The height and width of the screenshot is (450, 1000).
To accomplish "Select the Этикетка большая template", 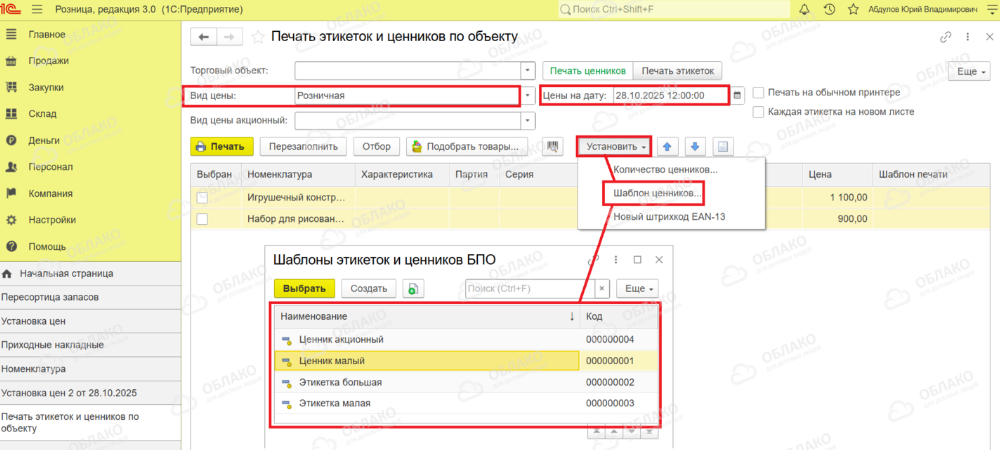I will 466,382.
